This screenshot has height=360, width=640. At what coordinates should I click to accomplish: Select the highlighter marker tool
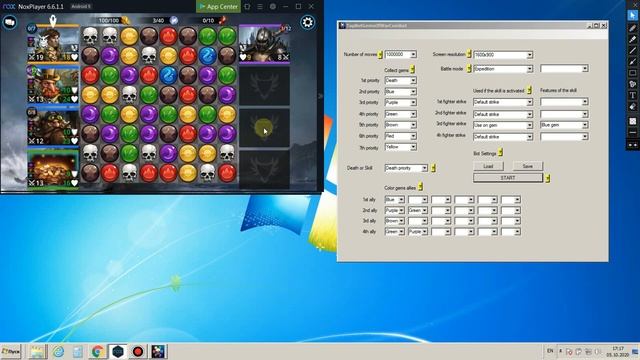tap(632, 39)
